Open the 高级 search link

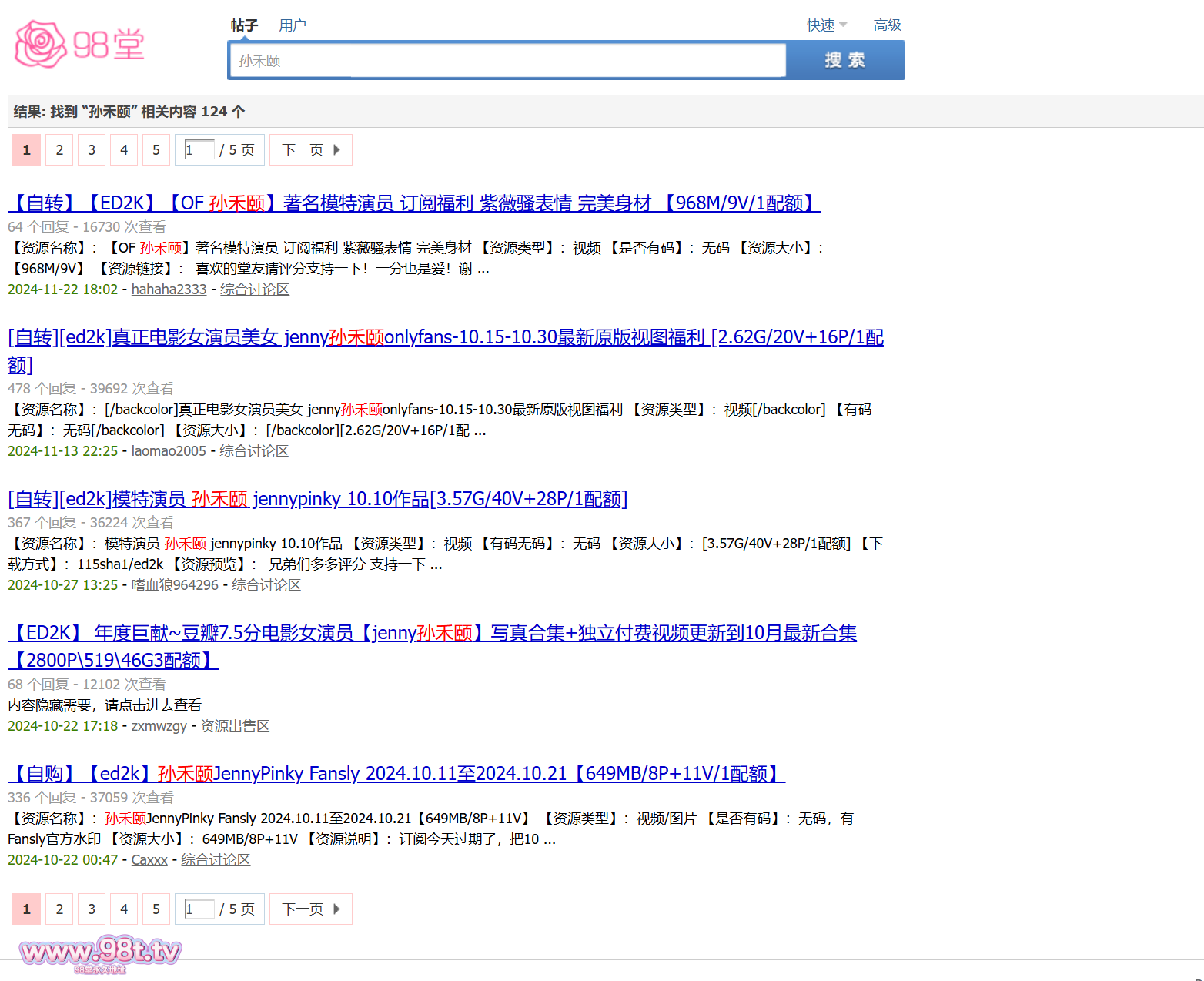[887, 25]
